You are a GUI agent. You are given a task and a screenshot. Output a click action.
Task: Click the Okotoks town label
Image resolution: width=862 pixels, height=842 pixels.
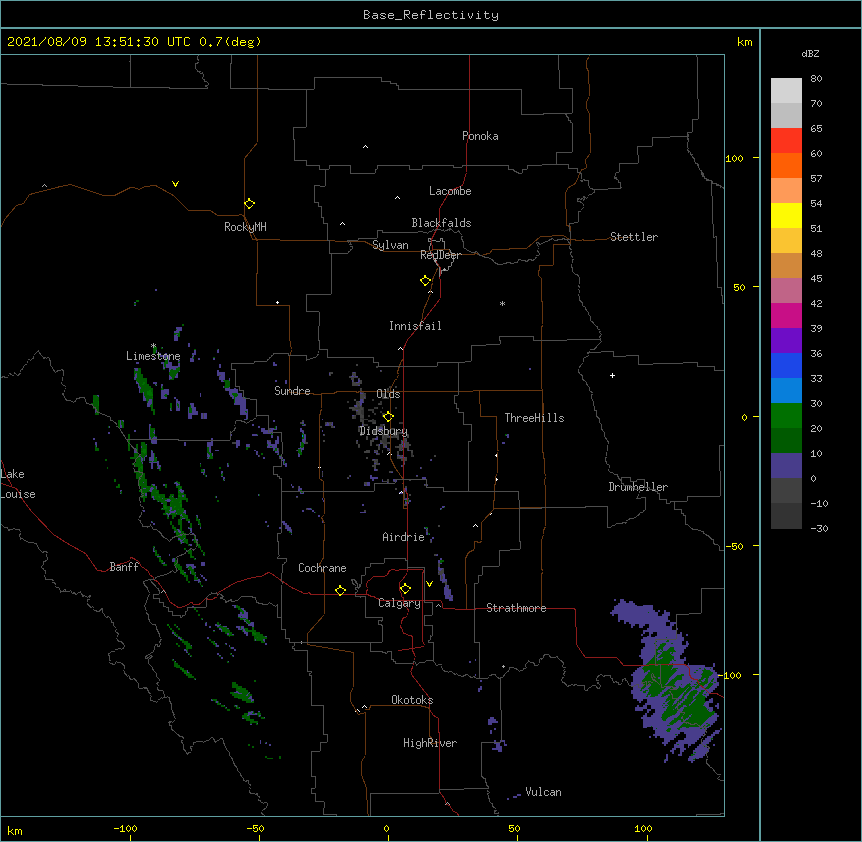coord(412,700)
